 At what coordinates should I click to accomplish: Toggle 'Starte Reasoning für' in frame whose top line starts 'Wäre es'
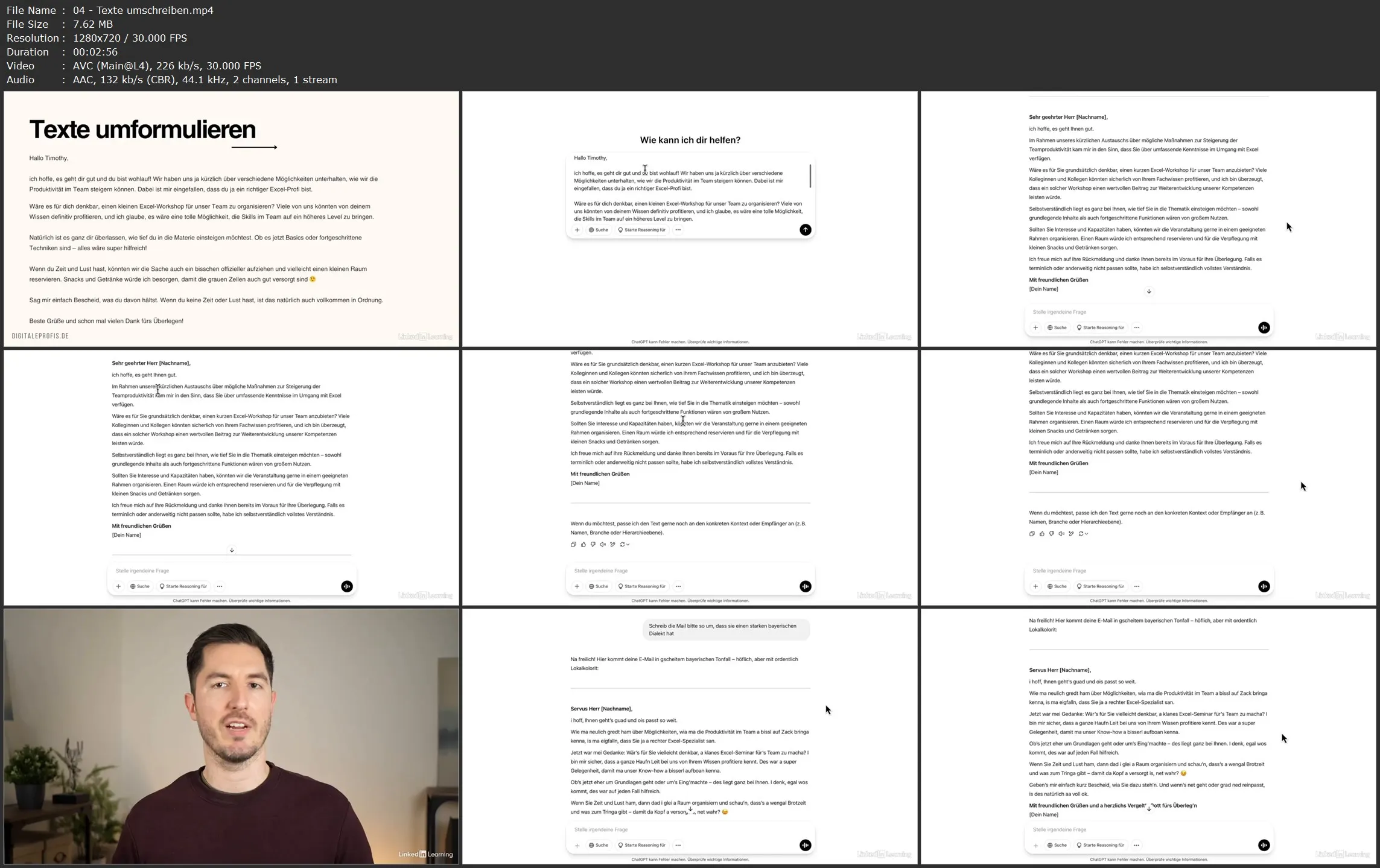[x=1101, y=586]
